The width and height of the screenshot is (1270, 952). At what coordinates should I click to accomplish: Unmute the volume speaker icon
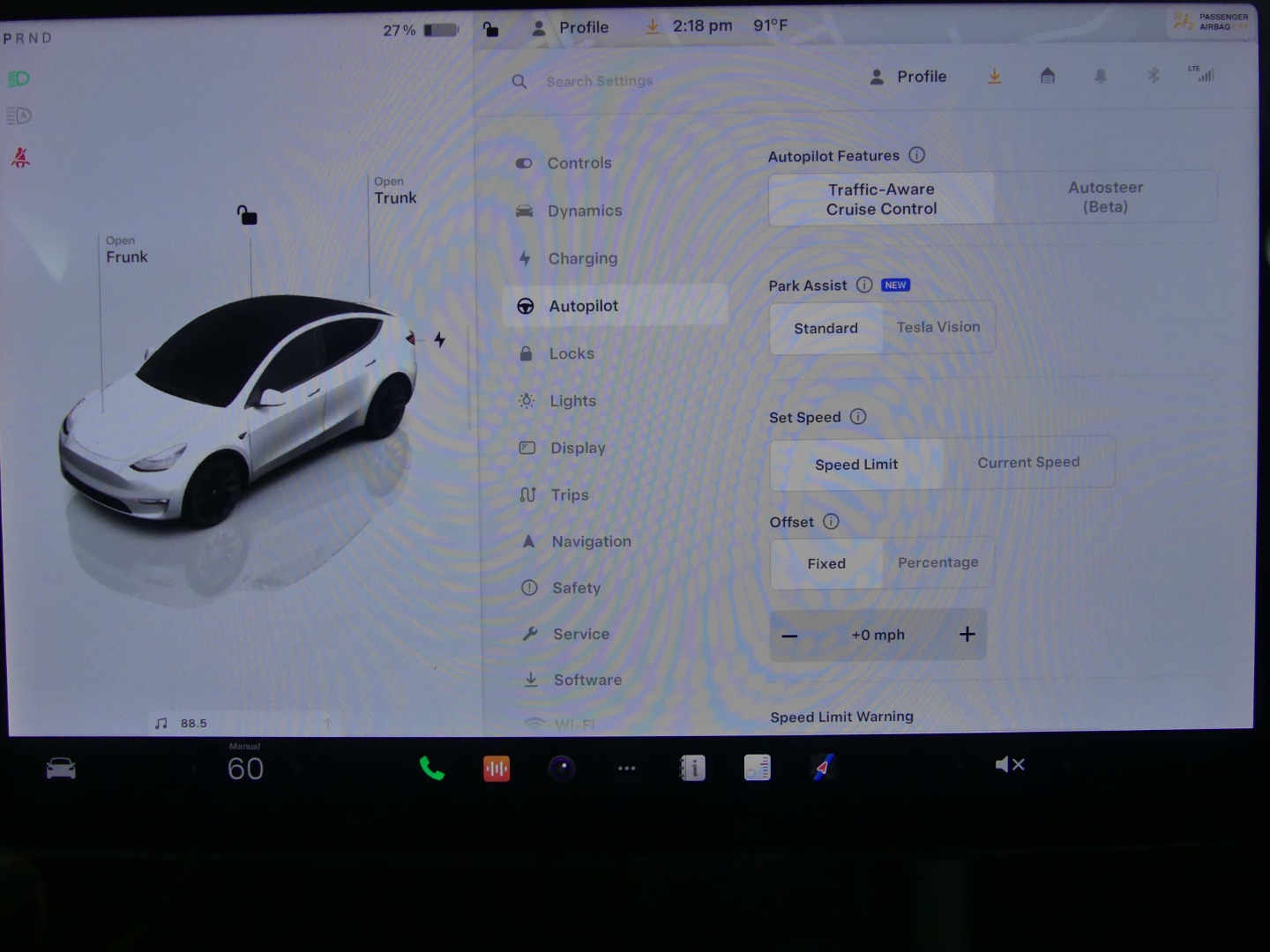click(1010, 764)
